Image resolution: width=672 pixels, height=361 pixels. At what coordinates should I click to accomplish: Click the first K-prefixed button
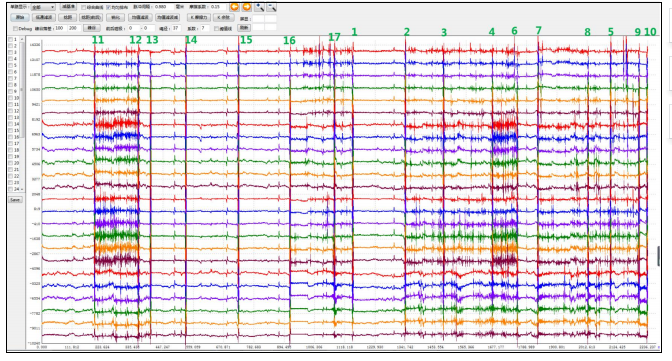198,17
